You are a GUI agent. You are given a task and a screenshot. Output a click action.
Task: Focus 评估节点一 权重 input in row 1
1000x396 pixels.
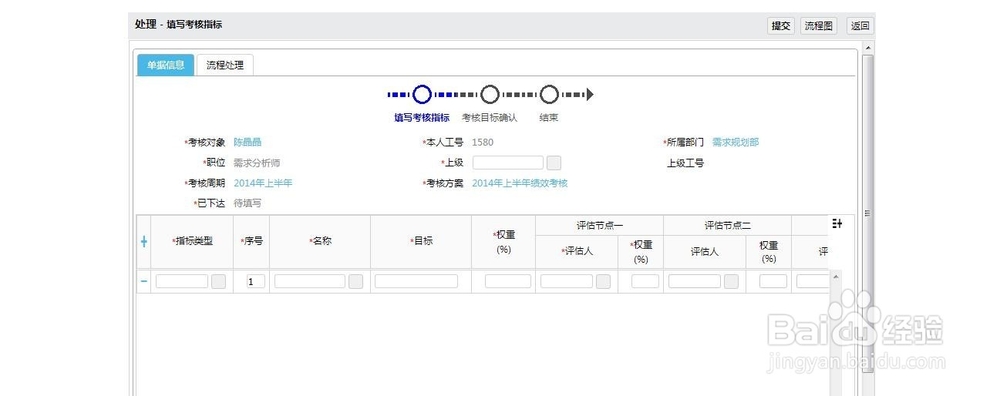point(645,281)
